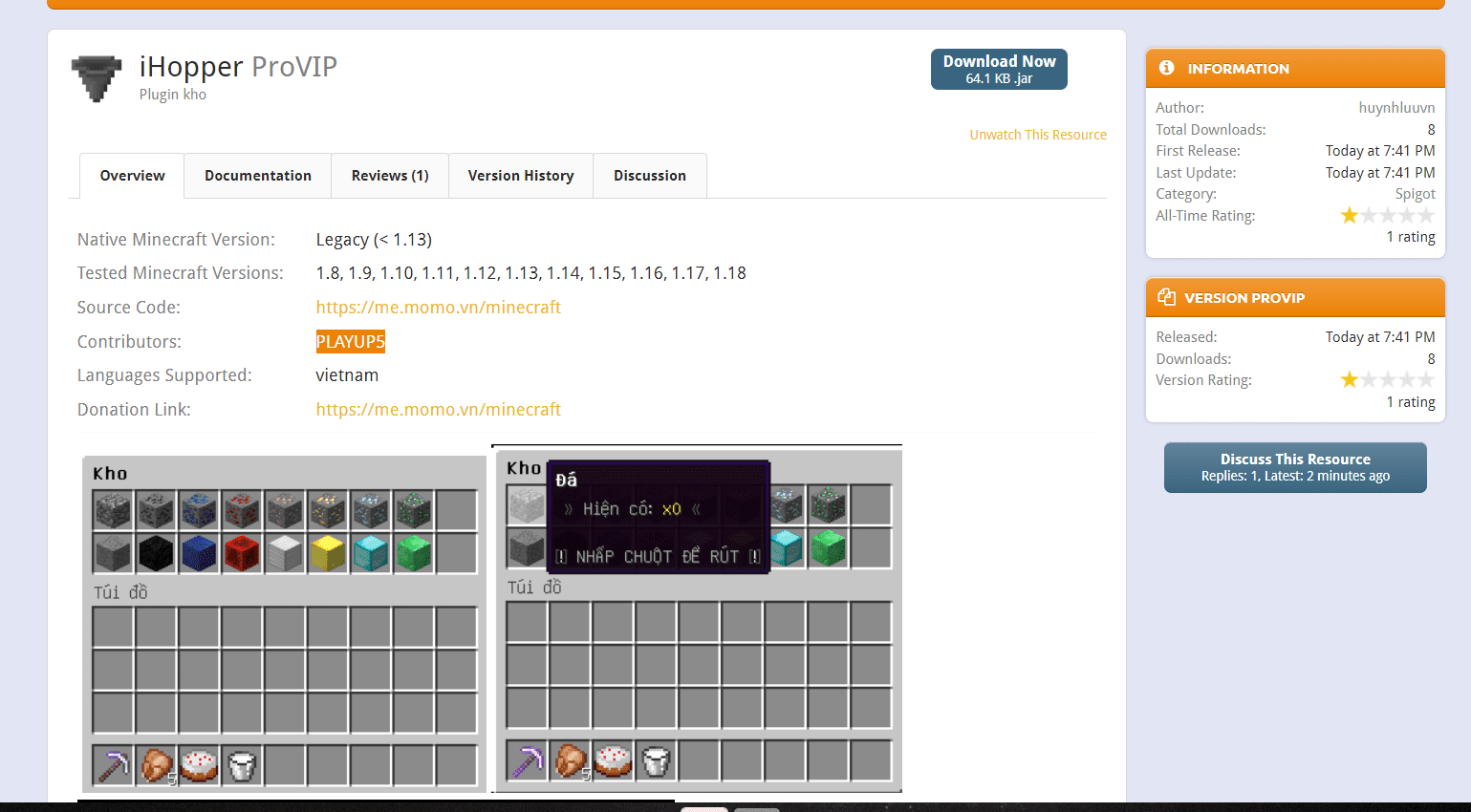Click the info icon in Information header
The height and width of the screenshot is (812, 1471).
point(1166,68)
